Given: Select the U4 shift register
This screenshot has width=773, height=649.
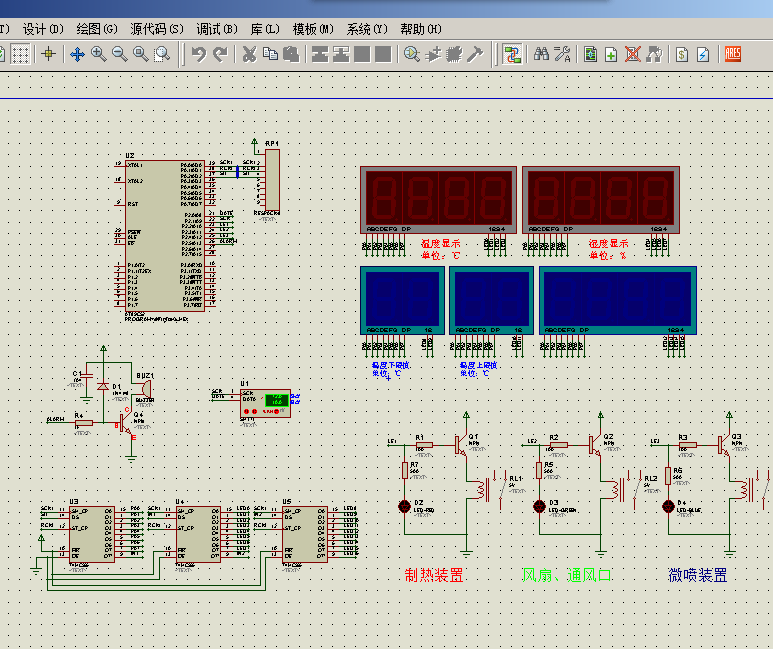Looking at the screenshot, I should point(199,534).
